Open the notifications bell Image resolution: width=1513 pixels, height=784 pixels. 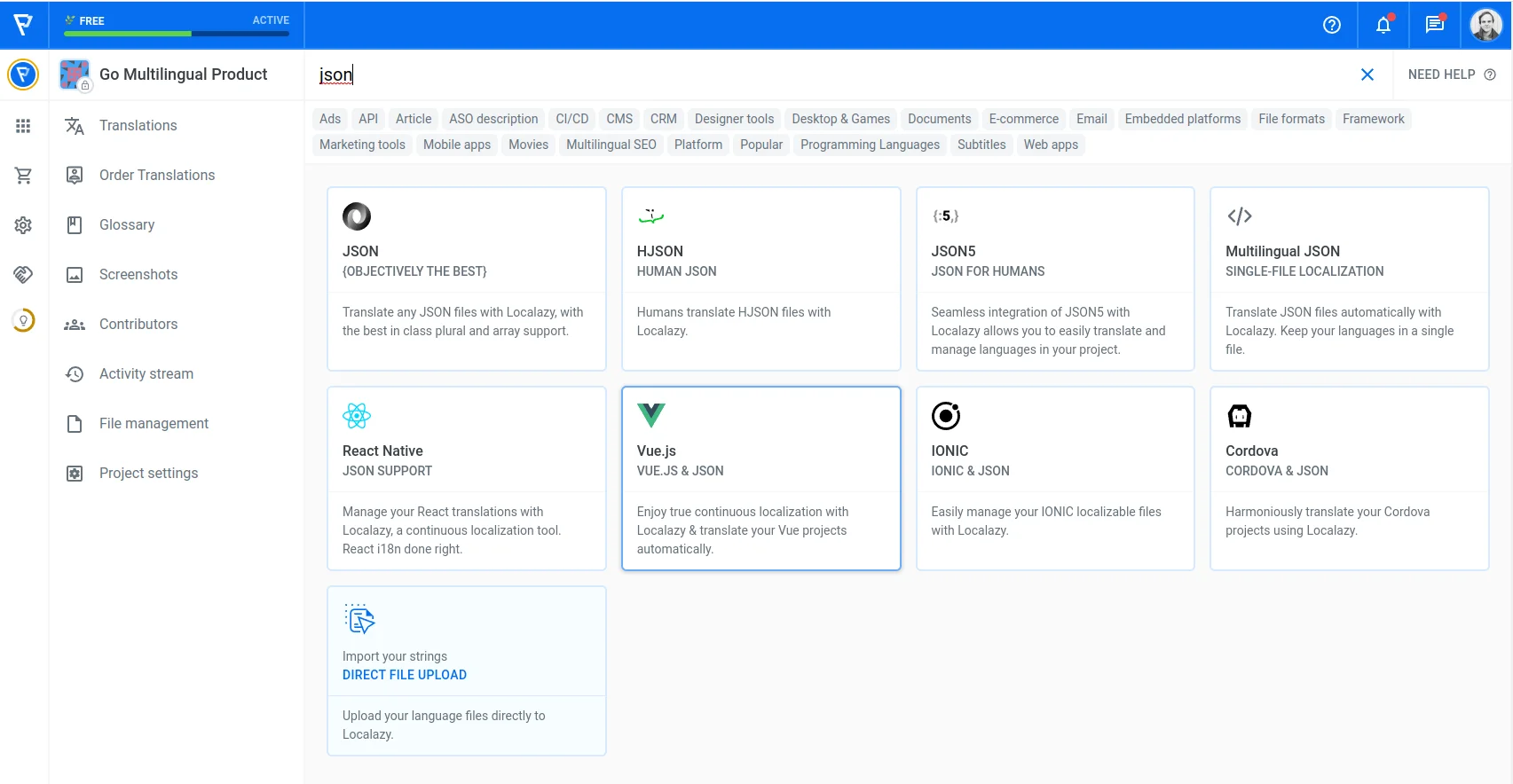pos(1383,25)
